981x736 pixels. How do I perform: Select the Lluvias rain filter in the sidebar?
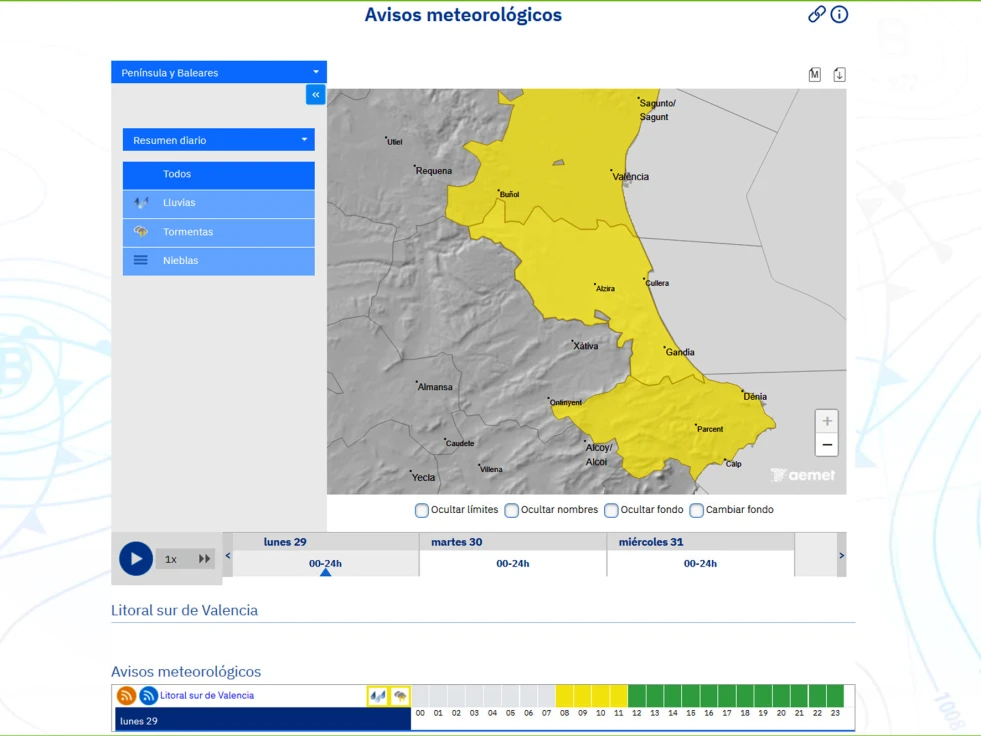[218, 203]
